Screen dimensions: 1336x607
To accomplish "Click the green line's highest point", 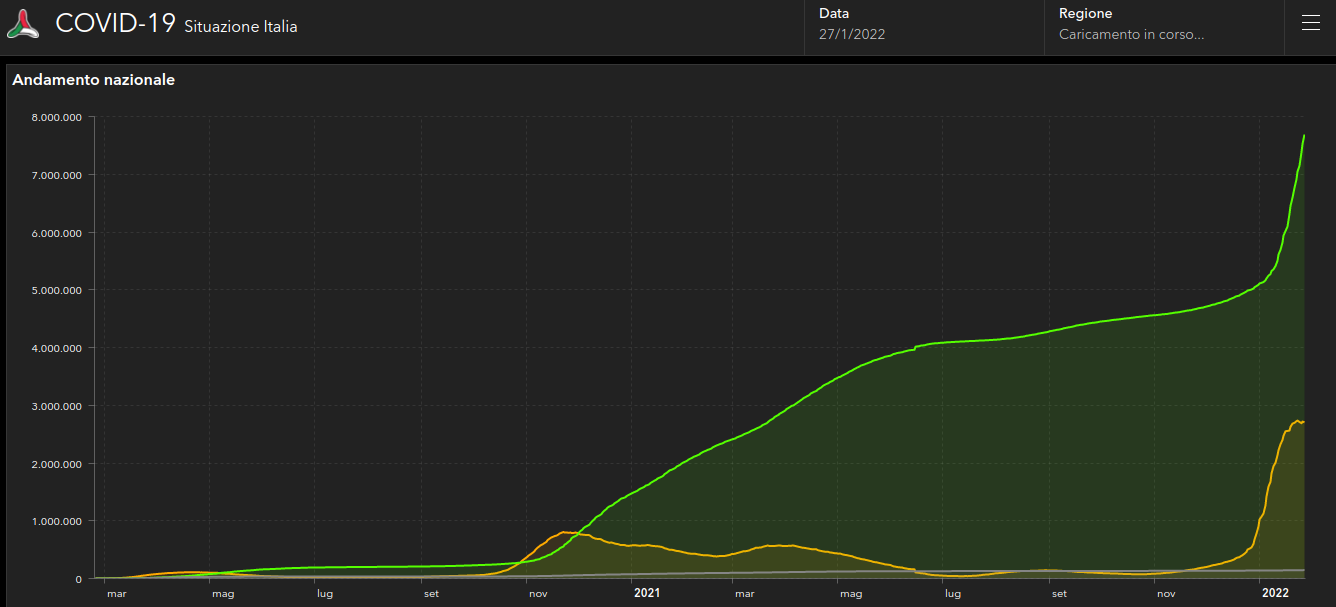I will click(1304, 135).
